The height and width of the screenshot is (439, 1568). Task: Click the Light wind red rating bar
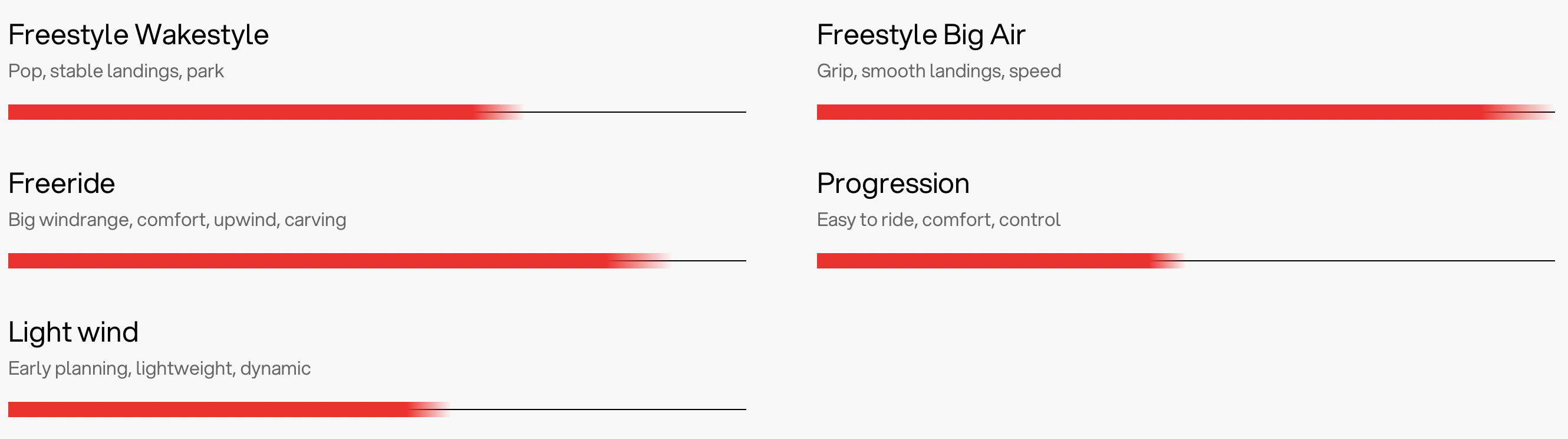click(228, 409)
